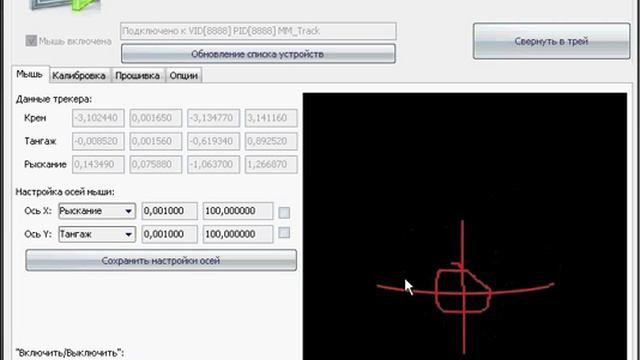This screenshot has width=640, height=360.
Task: Click the black tracker trace canvas
Action: coord(465,226)
